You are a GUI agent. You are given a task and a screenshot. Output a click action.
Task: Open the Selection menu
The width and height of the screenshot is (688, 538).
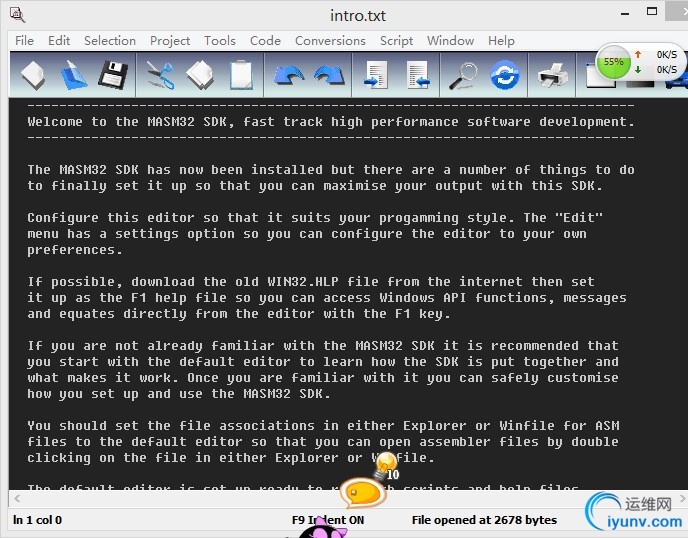tap(110, 41)
